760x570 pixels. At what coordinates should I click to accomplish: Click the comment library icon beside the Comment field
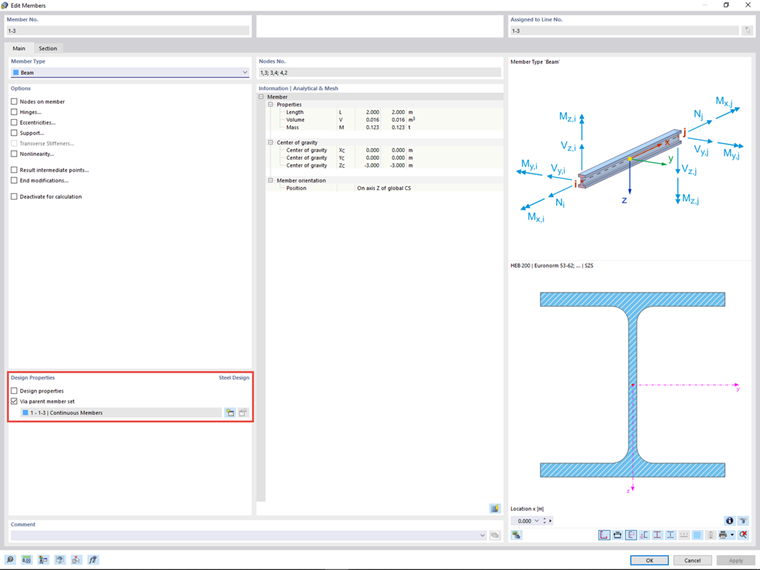click(x=494, y=535)
